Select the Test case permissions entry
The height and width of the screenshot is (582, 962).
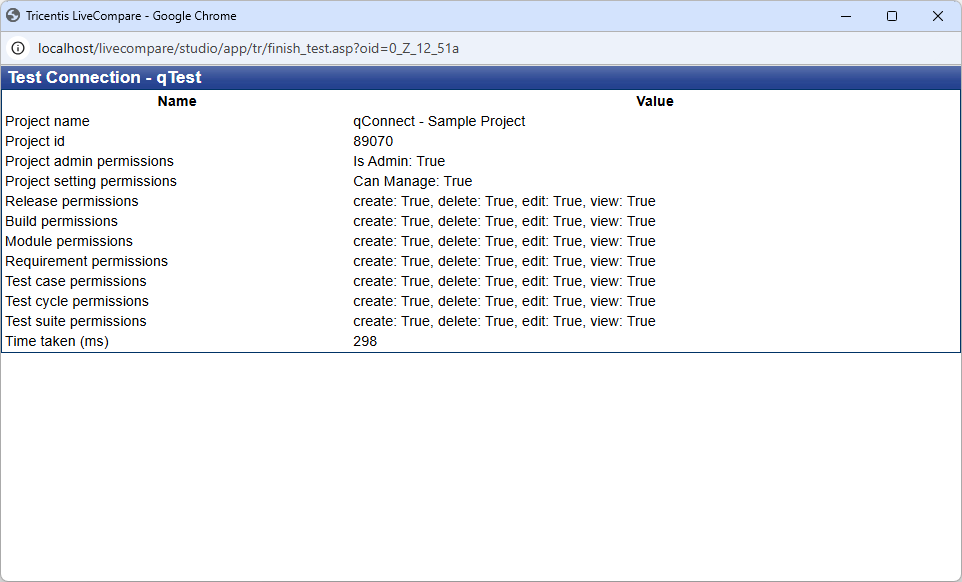point(74,281)
